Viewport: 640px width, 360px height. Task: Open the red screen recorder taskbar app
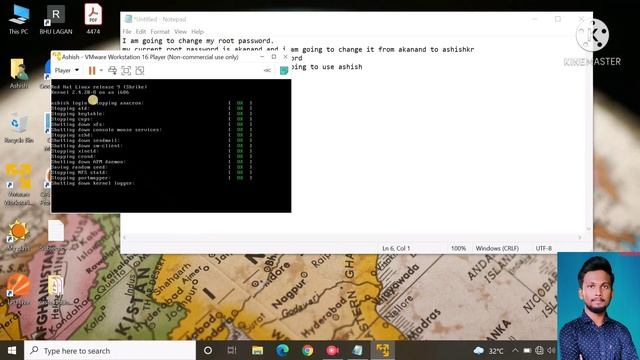pos(332,351)
